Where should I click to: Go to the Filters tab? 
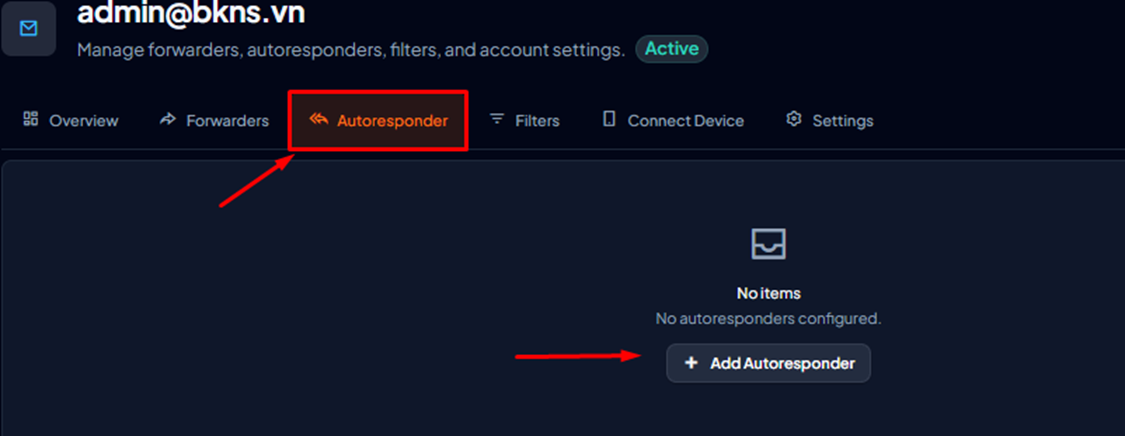point(524,120)
